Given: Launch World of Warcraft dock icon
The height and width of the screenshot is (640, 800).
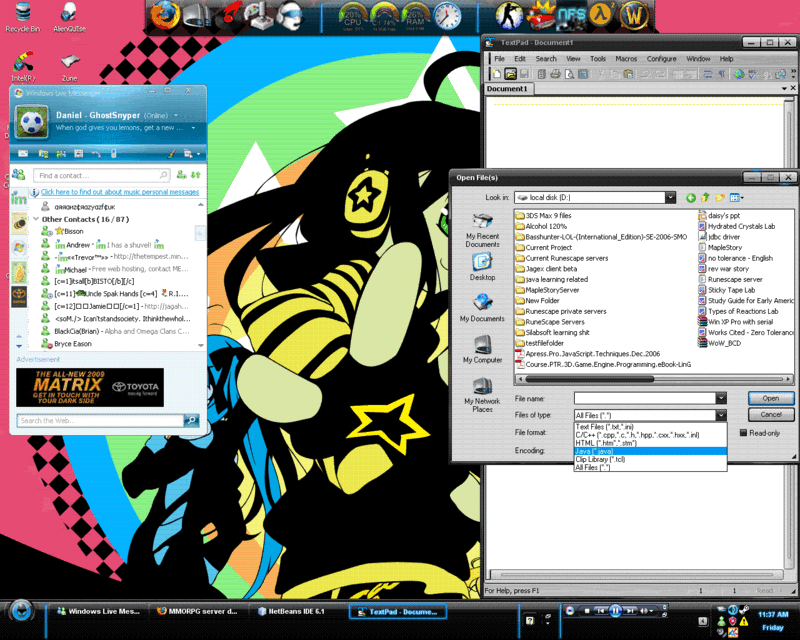Looking at the screenshot, I should click(635, 15).
